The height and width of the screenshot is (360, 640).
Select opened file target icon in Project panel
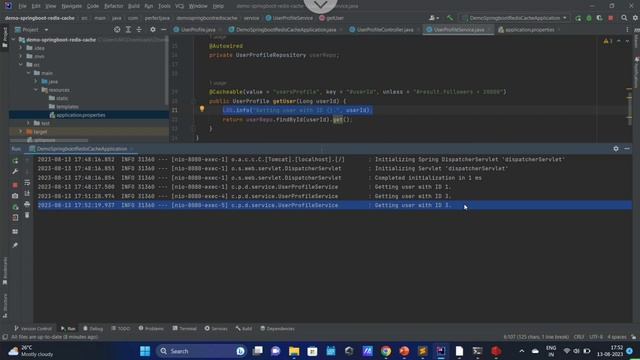tap(117, 29)
